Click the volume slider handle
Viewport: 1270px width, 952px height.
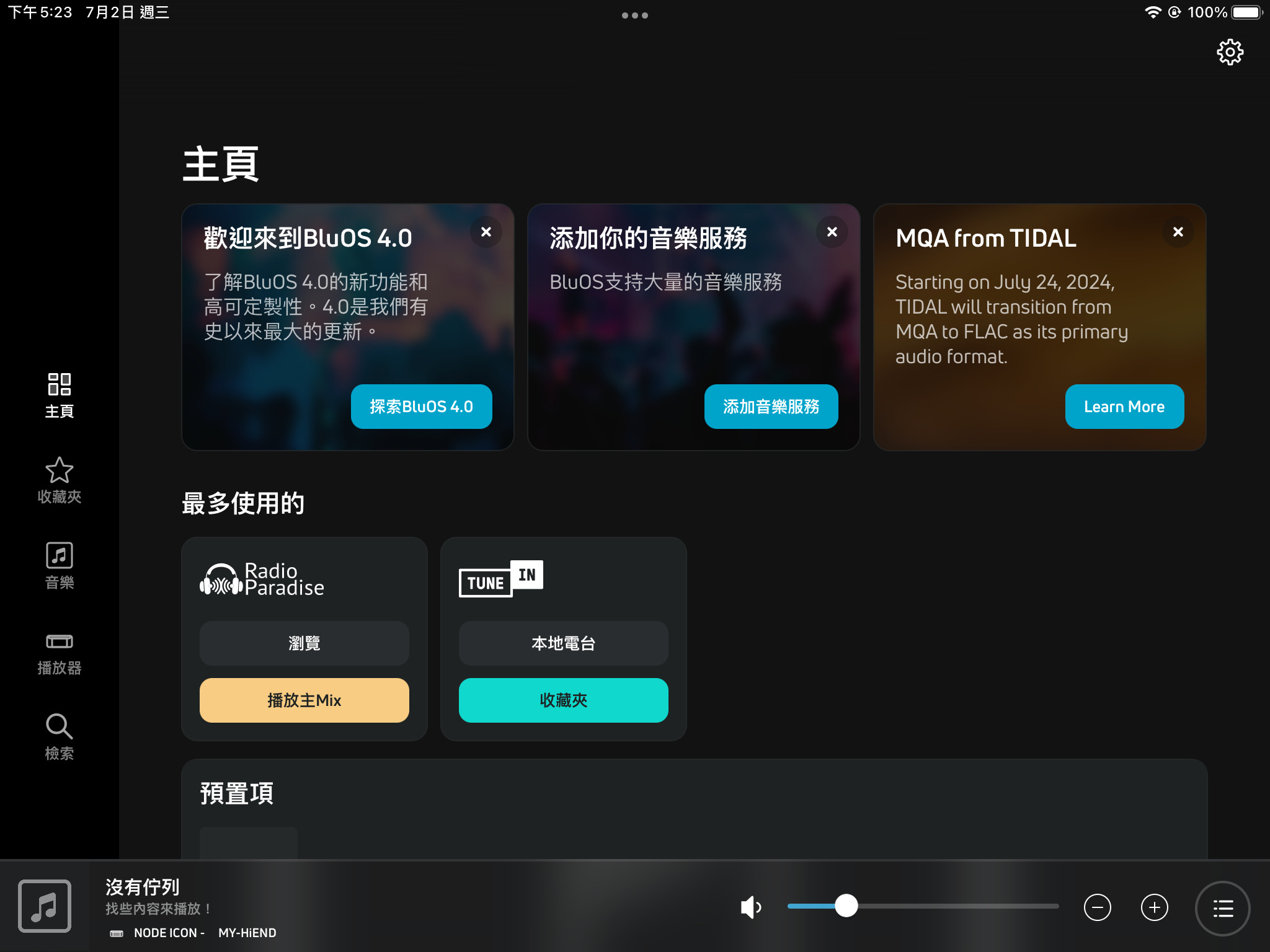(x=846, y=906)
